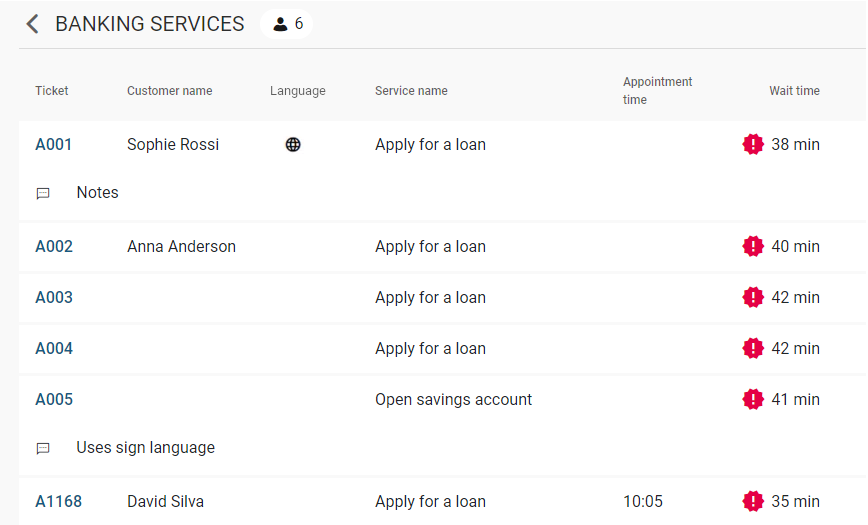The image size is (868, 525).
Task: Open ticket A002
Action: [54, 247]
